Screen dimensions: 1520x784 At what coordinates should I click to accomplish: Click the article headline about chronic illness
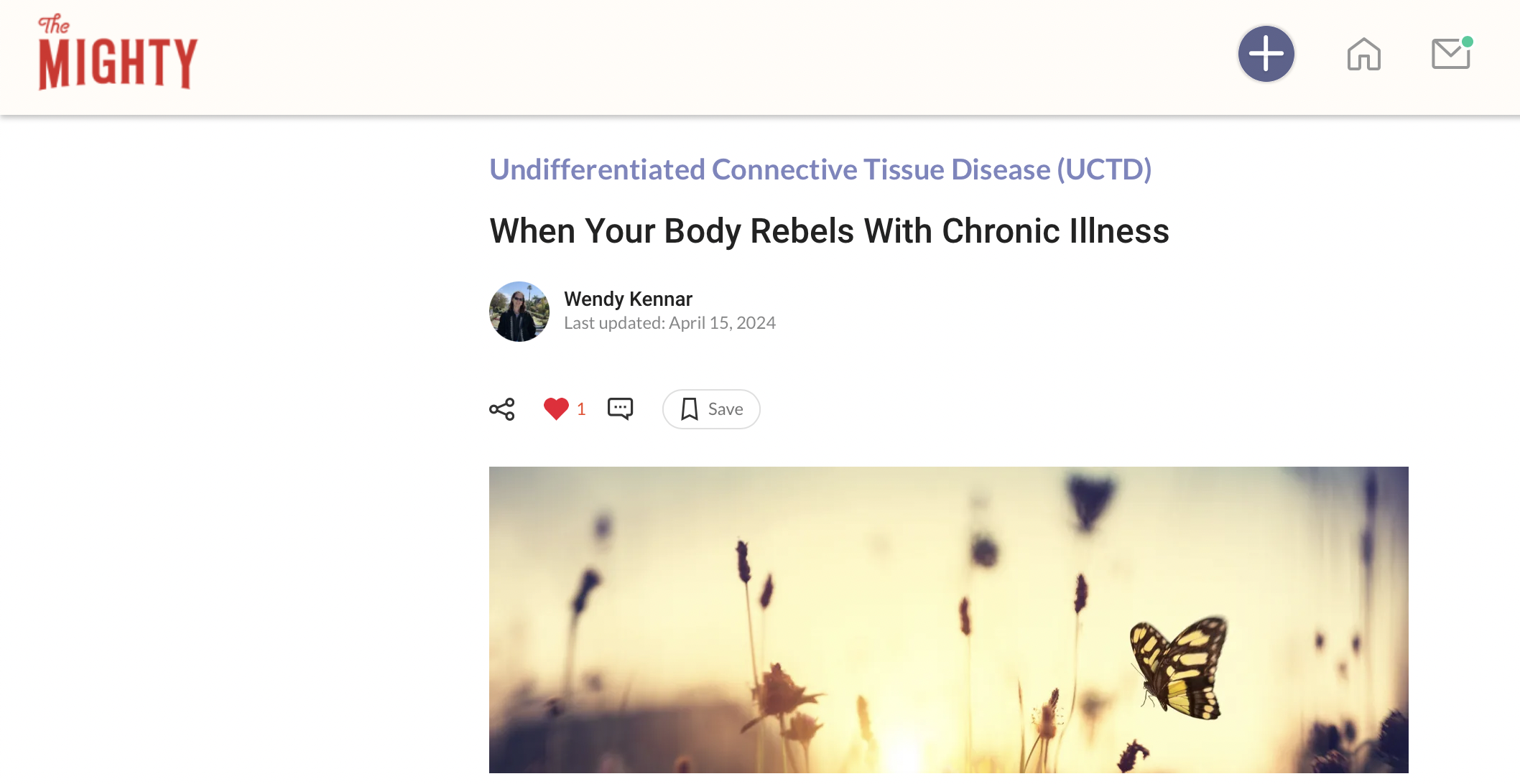[829, 231]
